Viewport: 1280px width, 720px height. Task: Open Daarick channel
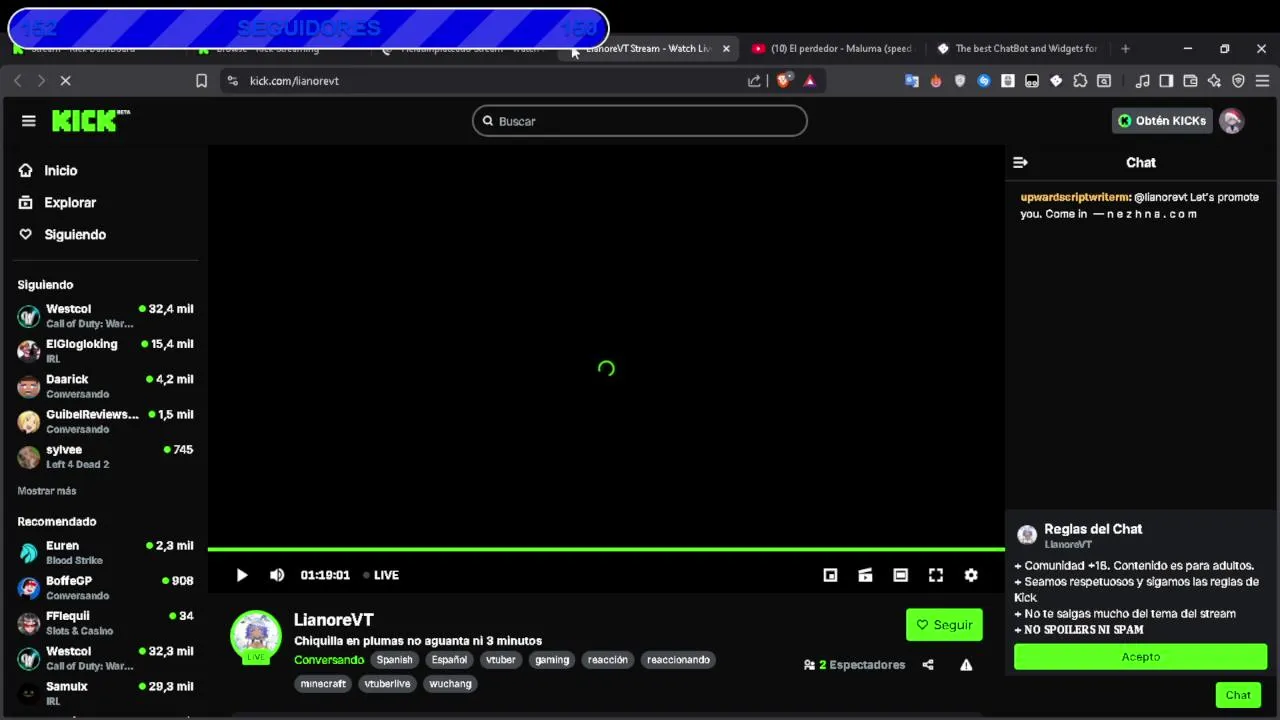pos(105,386)
